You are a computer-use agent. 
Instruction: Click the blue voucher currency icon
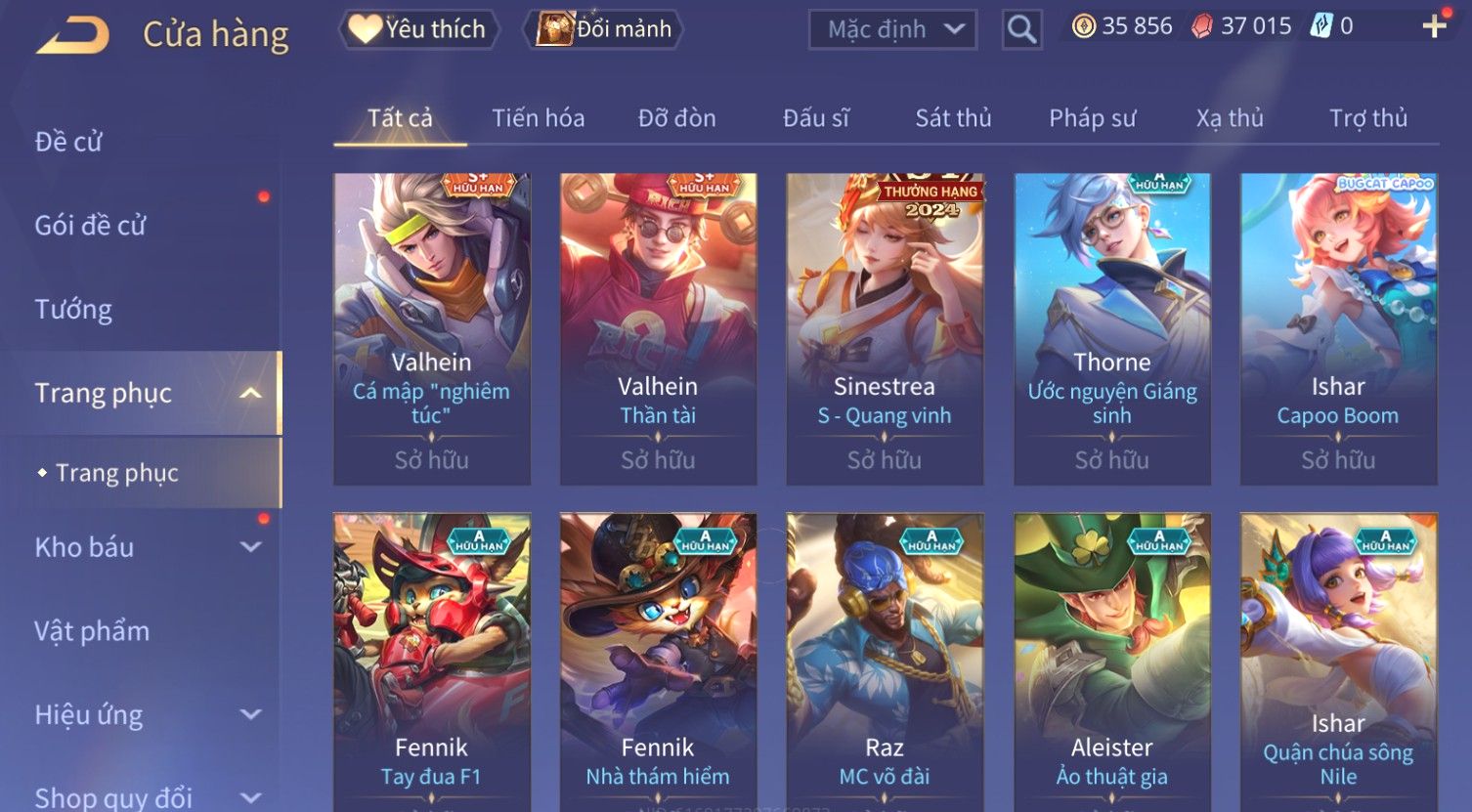tap(1320, 26)
